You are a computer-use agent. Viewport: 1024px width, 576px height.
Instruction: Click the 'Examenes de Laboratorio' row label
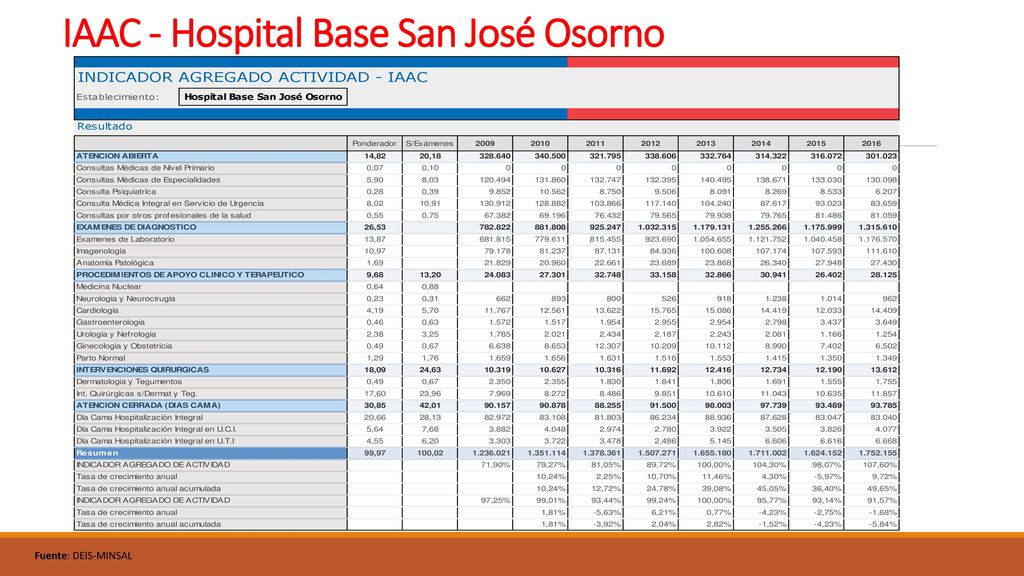pos(125,239)
